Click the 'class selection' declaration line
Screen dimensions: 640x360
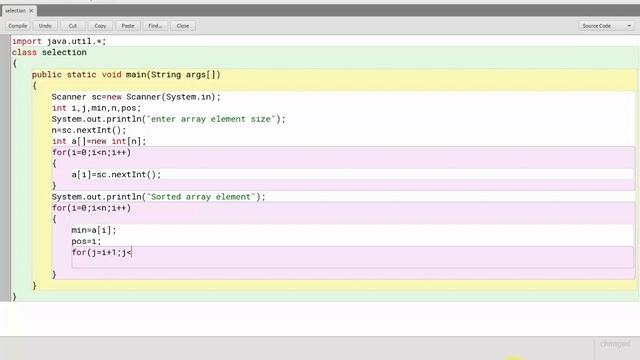point(49,52)
